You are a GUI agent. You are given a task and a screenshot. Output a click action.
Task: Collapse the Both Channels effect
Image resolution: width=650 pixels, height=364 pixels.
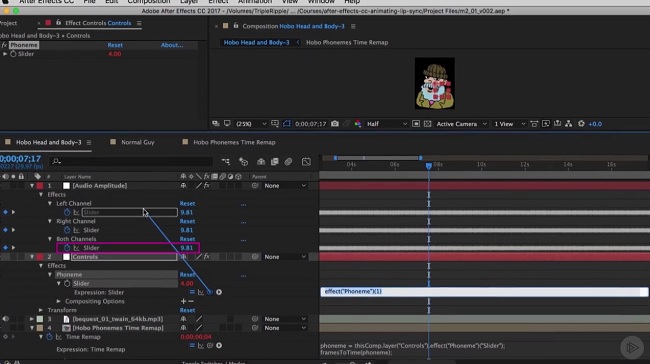pyautogui.click(x=50, y=239)
